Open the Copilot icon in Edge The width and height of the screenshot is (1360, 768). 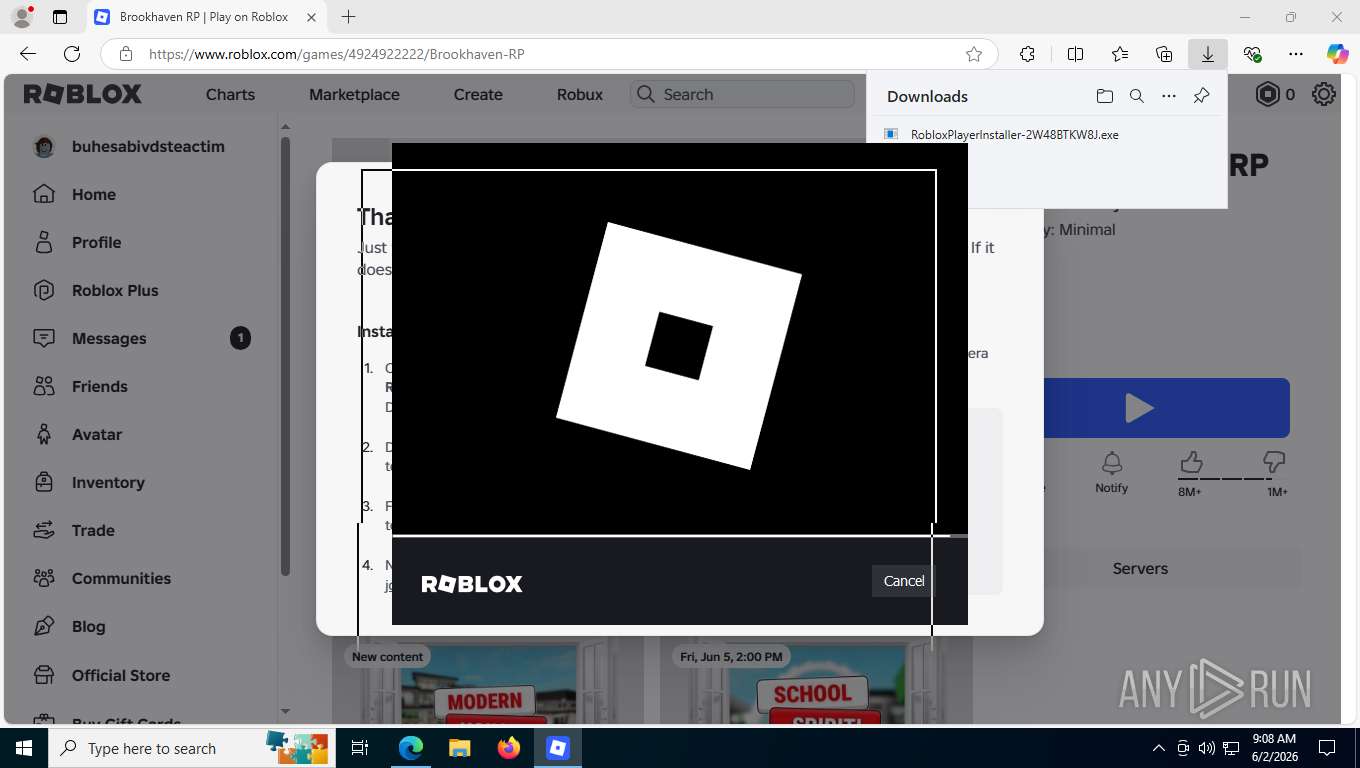pos(1337,54)
